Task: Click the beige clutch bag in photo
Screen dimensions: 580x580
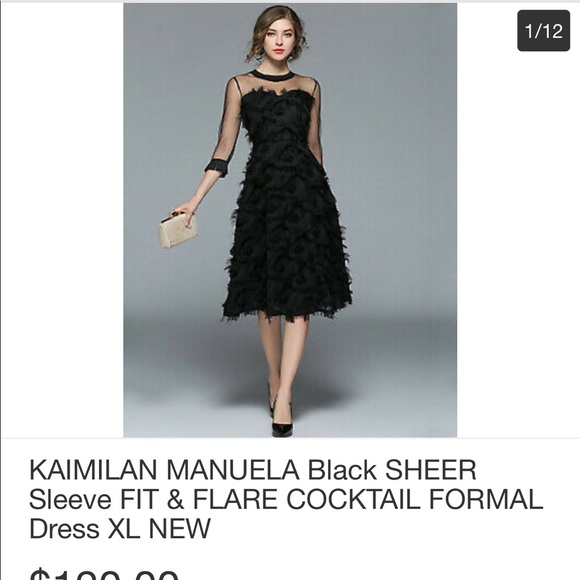Action: pyautogui.click(x=178, y=229)
